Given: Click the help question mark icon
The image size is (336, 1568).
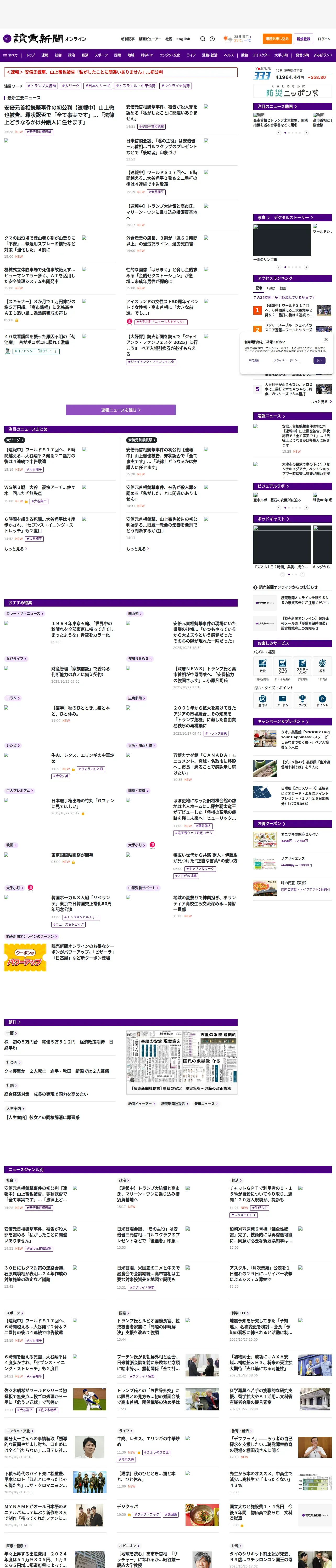Looking at the screenshot, I should coord(212,38).
